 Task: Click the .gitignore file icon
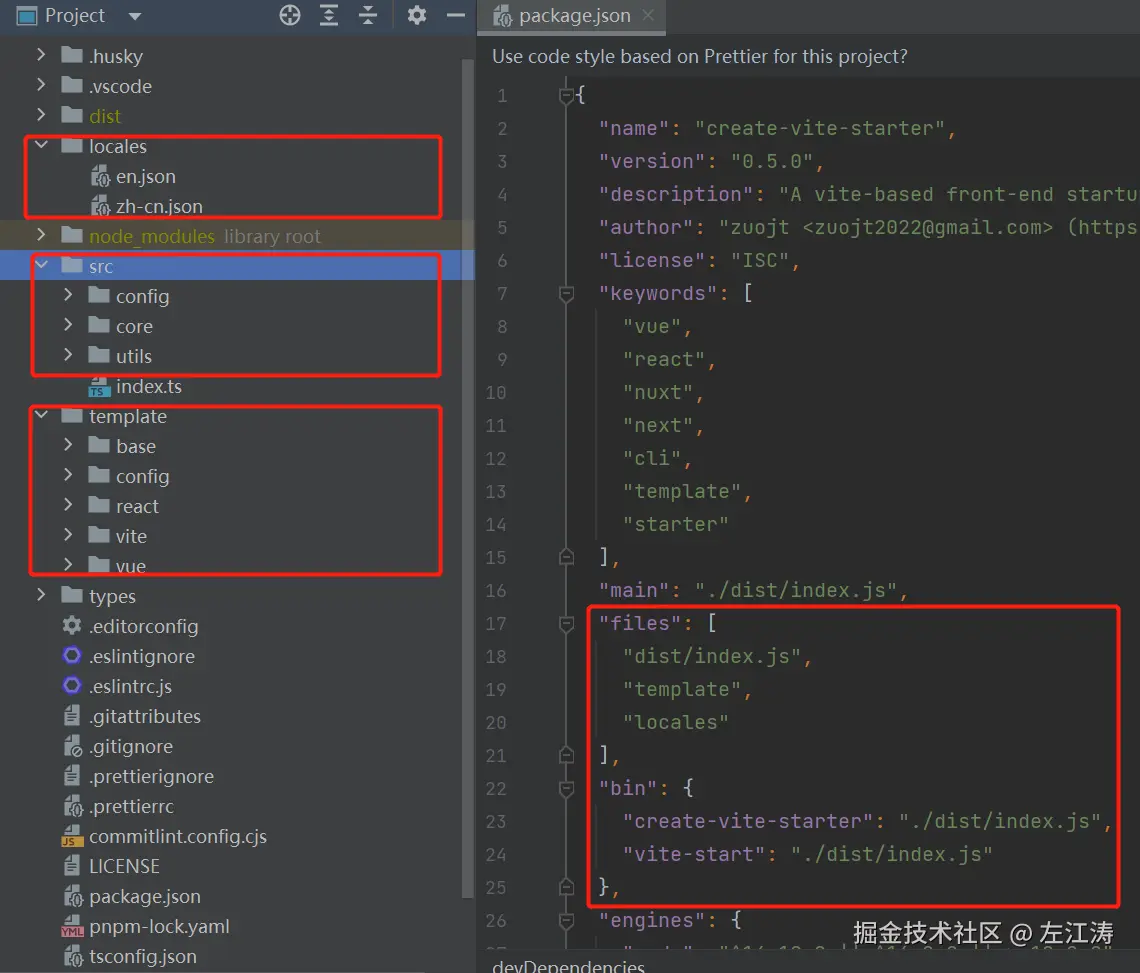(x=73, y=745)
